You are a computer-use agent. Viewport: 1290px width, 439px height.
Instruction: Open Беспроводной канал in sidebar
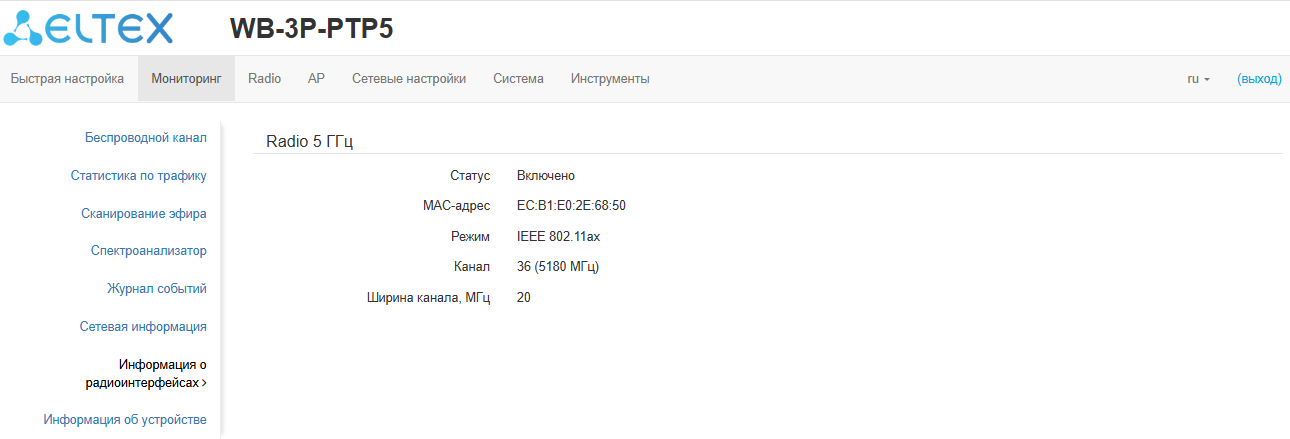click(146, 138)
